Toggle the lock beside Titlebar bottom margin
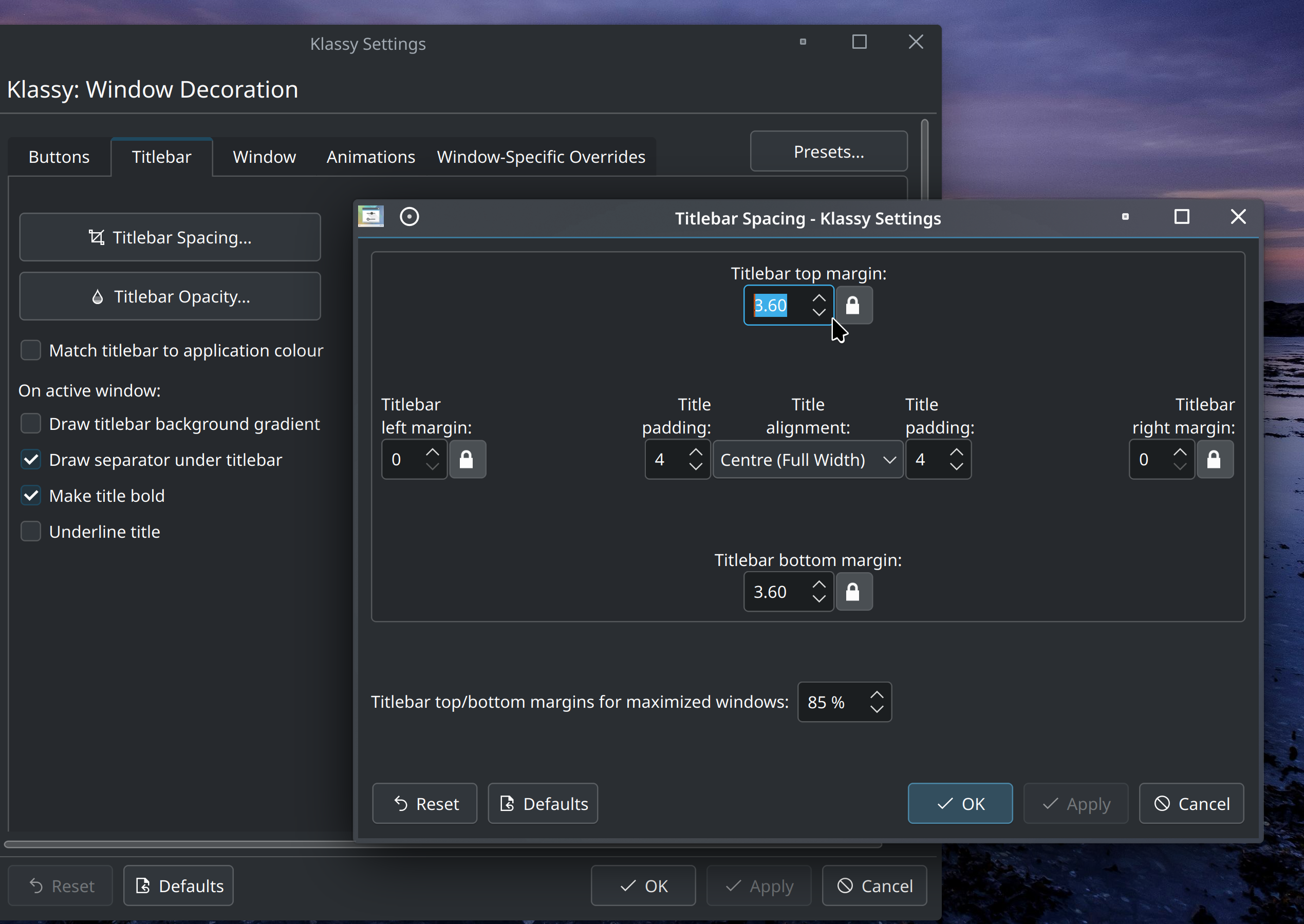This screenshot has width=1304, height=924. coord(853,592)
